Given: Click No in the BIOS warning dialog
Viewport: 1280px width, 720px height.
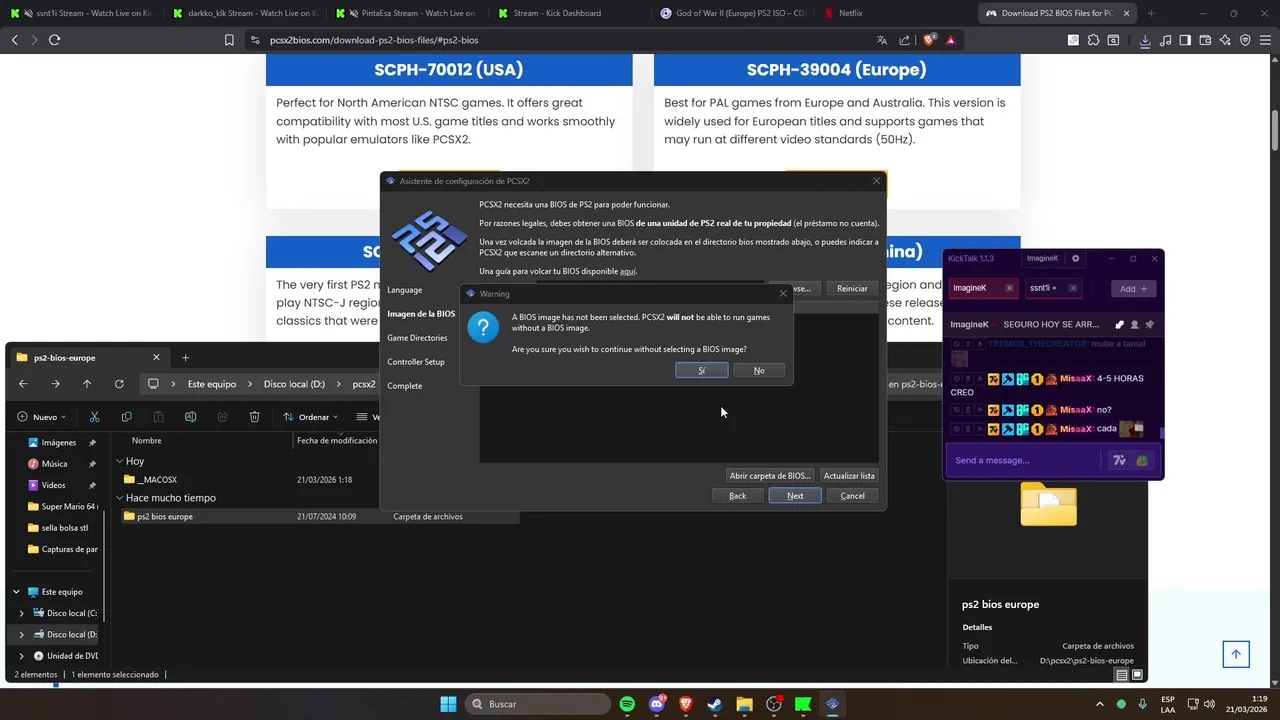Looking at the screenshot, I should 759,370.
